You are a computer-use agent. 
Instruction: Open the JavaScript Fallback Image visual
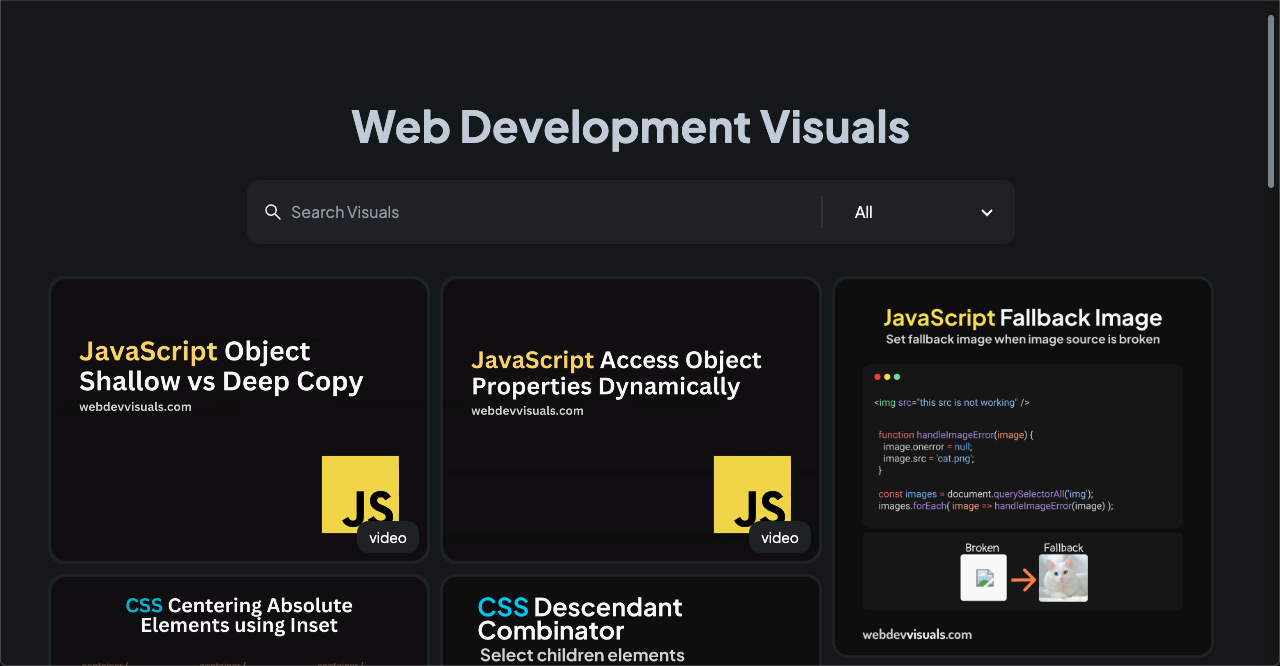point(1023,467)
